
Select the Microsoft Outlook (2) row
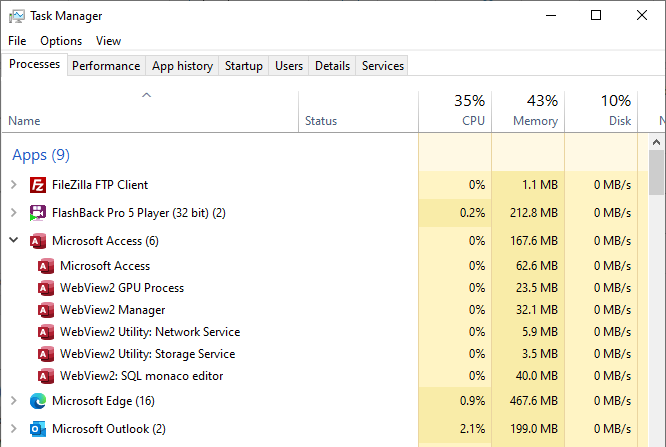coord(325,429)
